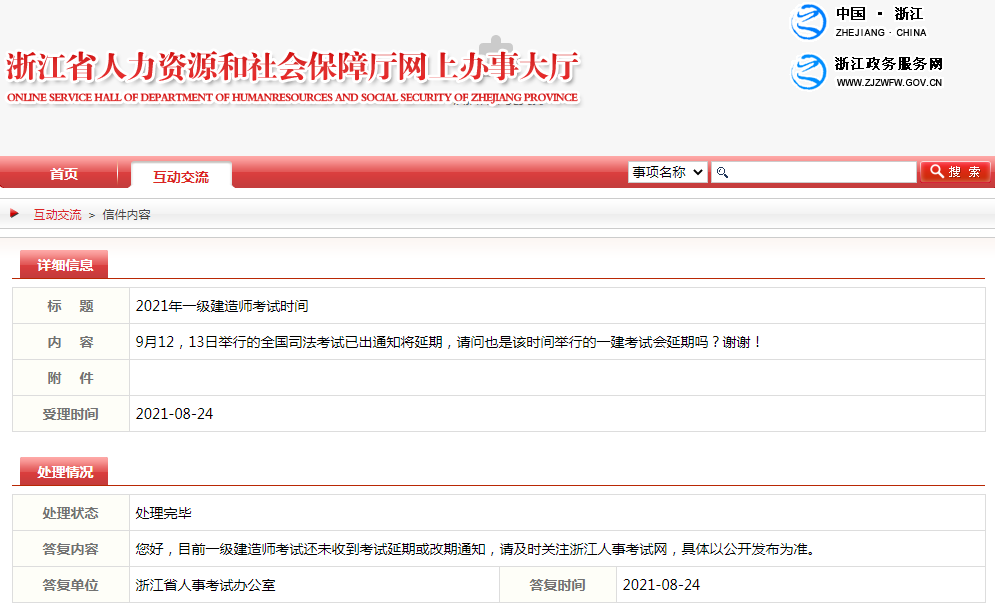The image size is (995, 611).
Task: Select the 互动交流 navigation tab
Action: [181, 177]
